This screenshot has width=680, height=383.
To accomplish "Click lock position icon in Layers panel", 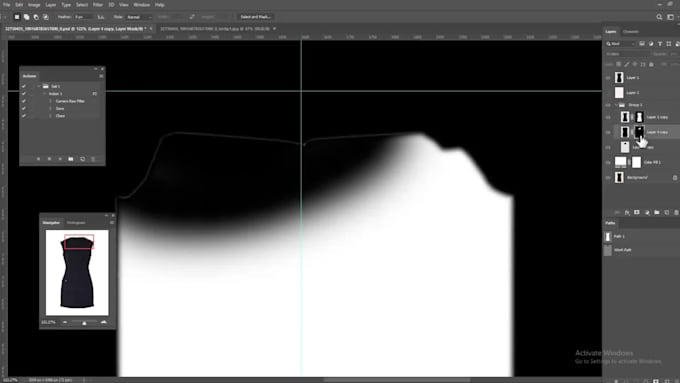I will (635, 64).
